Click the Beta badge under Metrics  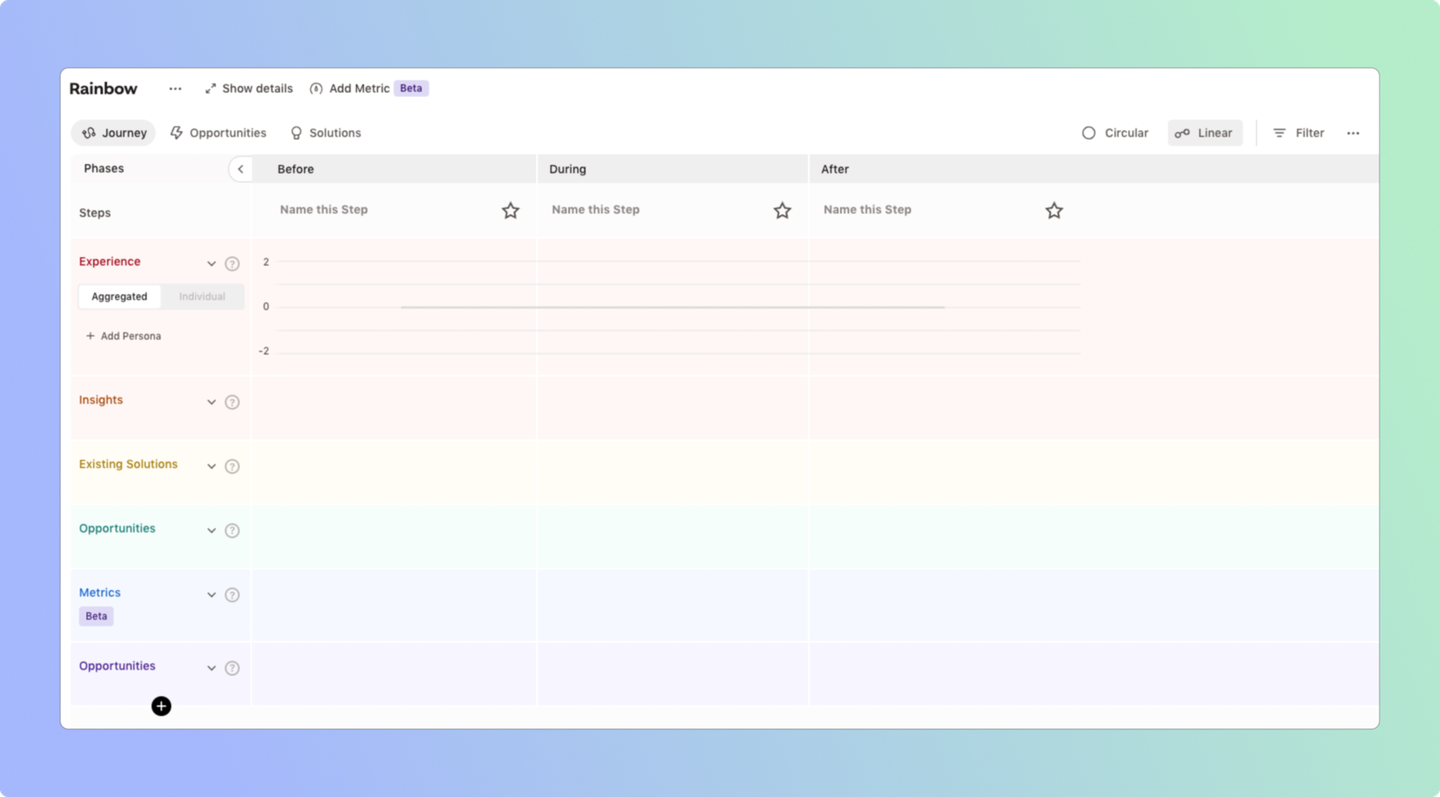[96, 616]
